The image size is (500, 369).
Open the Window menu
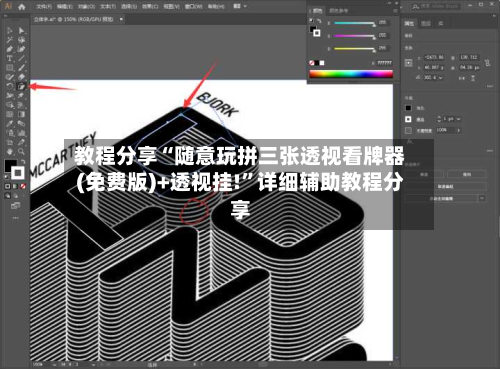pos(194,6)
